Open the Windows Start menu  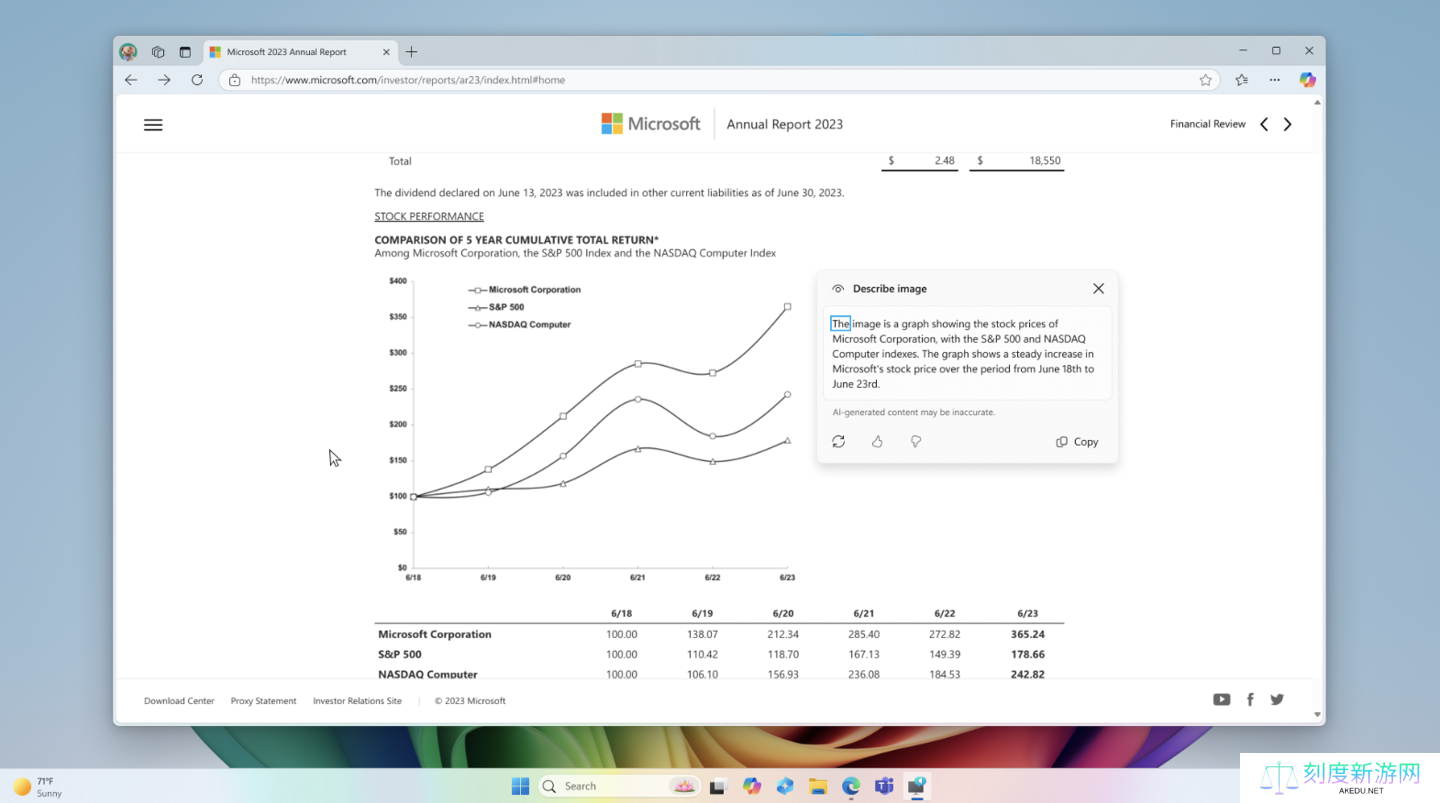[521, 786]
